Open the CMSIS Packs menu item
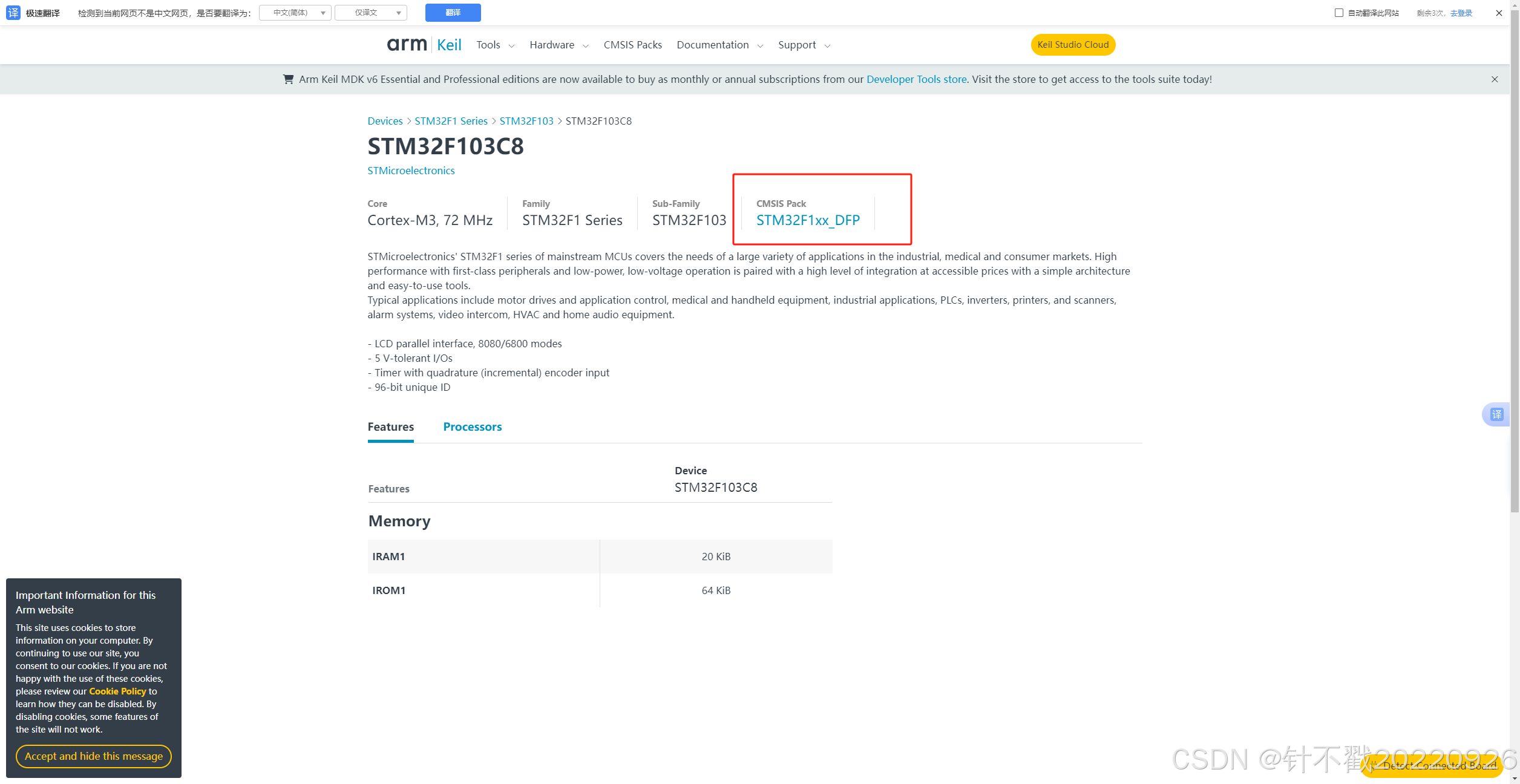1520x784 pixels. (632, 45)
